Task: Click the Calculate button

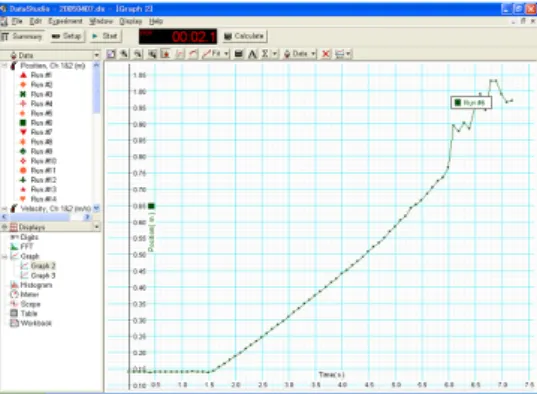Action: (x=244, y=36)
